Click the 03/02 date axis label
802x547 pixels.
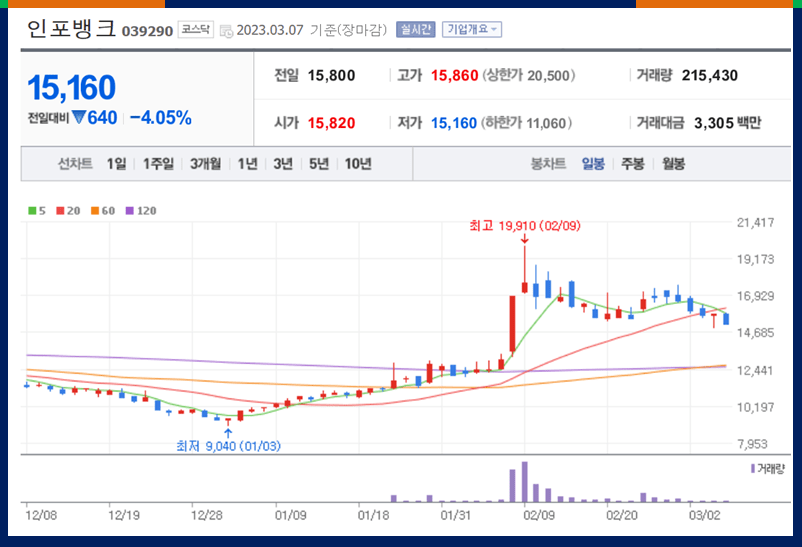704,515
